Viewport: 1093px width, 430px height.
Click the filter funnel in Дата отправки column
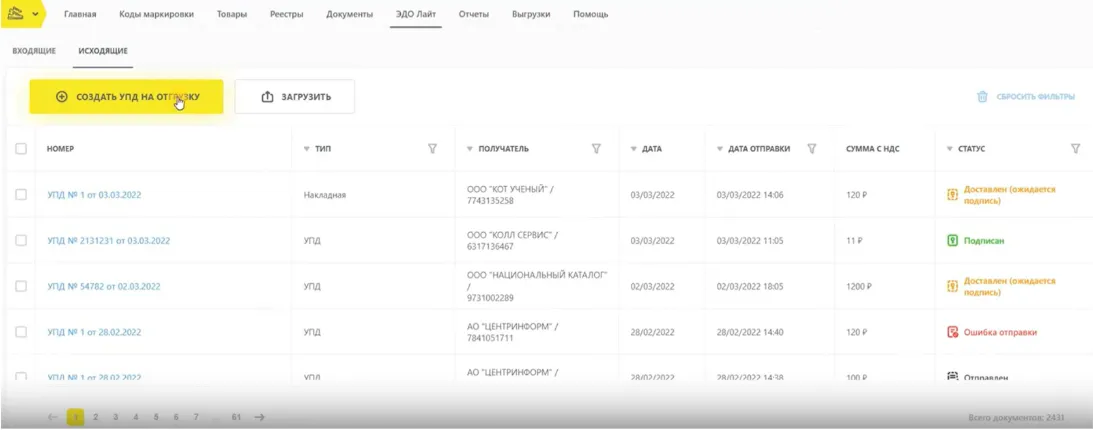(x=812, y=149)
